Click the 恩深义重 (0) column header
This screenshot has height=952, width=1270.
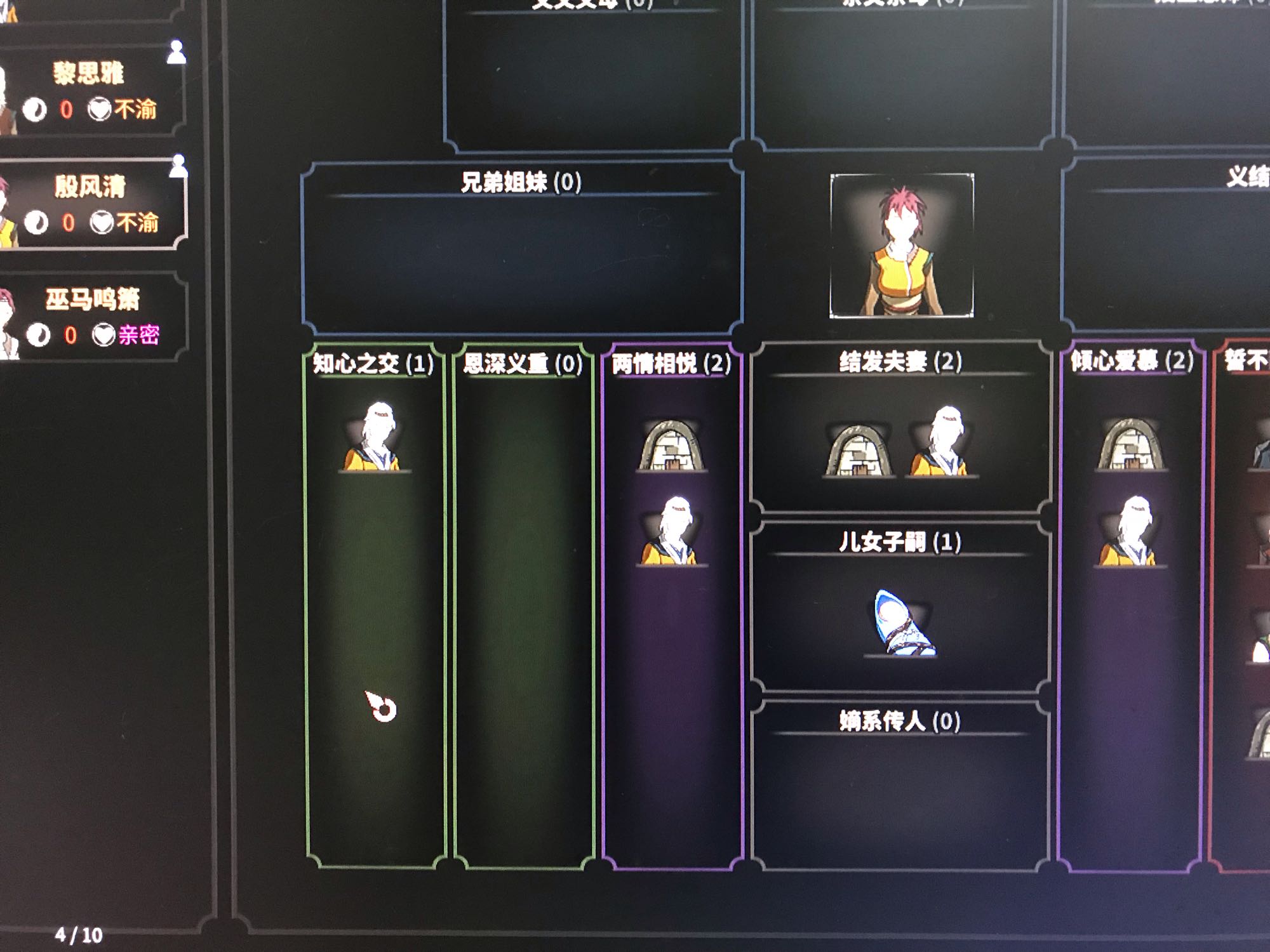click(523, 364)
